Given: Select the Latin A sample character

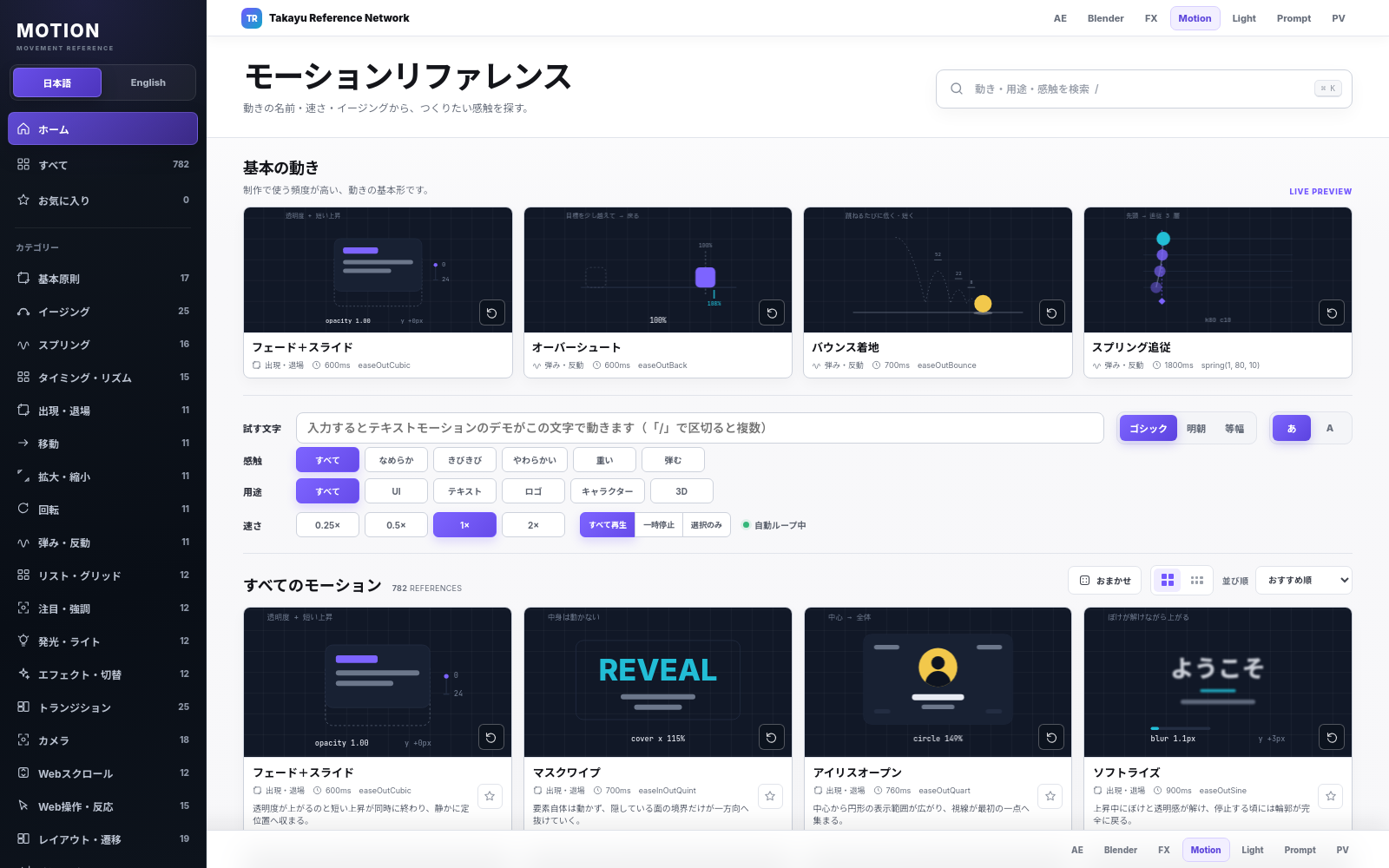Looking at the screenshot, I should pos(1329,428).
